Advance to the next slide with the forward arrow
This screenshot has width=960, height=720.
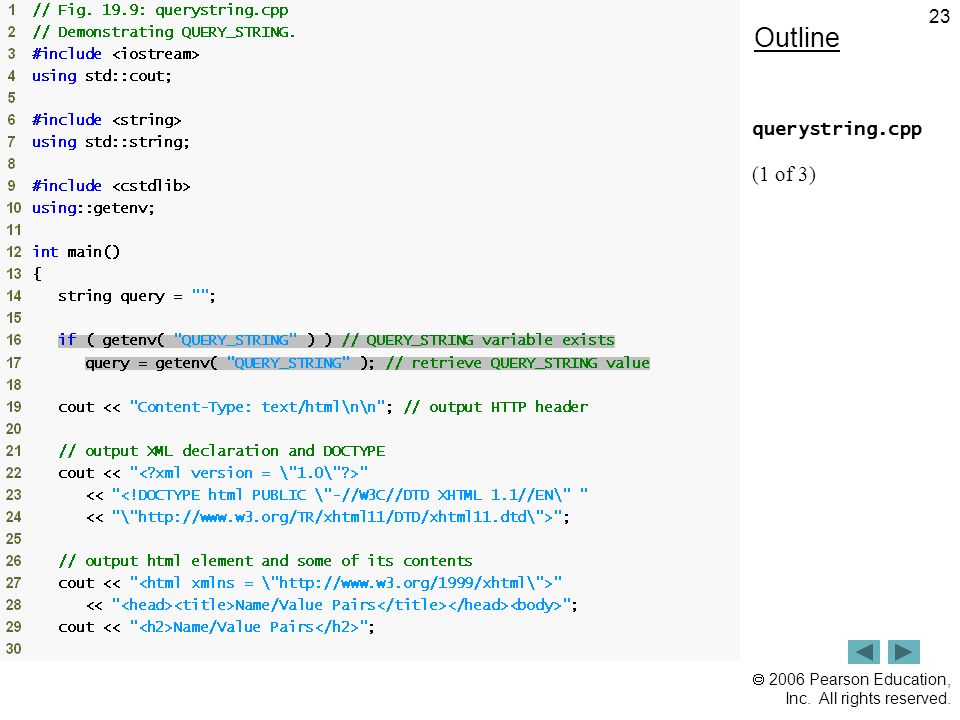(x=904, y=651)
